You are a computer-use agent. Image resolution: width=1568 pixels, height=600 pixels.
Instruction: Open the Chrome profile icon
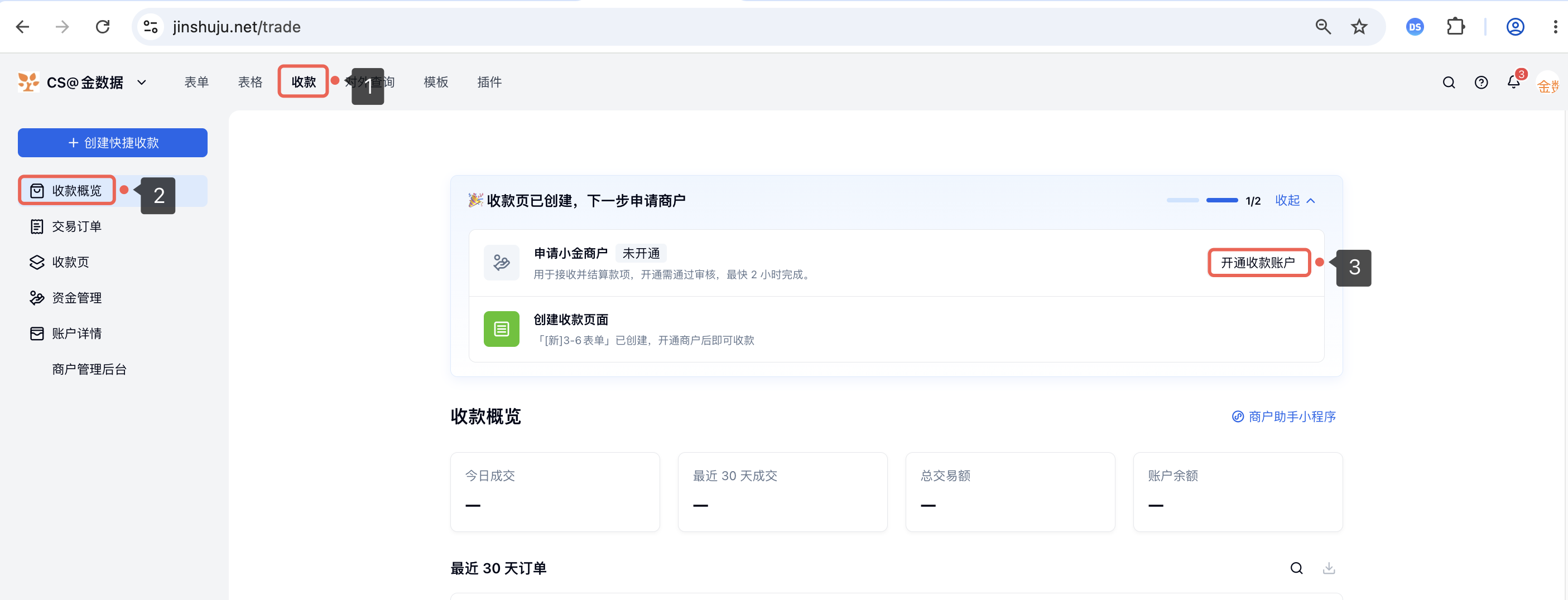[x=1514, y=27]
